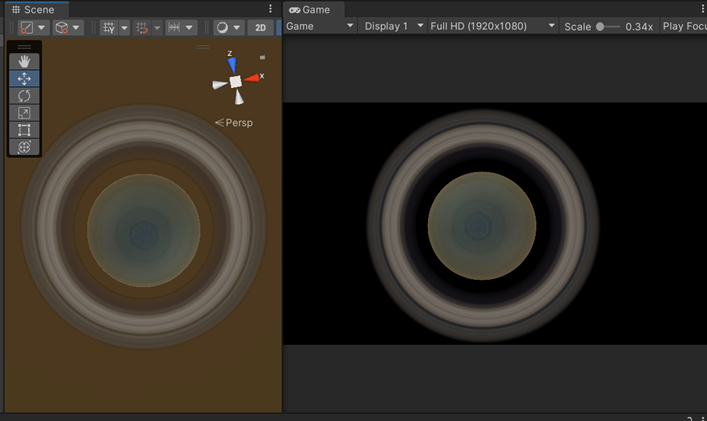Click the center cube of orientation gizmo
The image size is (707, 421).
[235, 82]
